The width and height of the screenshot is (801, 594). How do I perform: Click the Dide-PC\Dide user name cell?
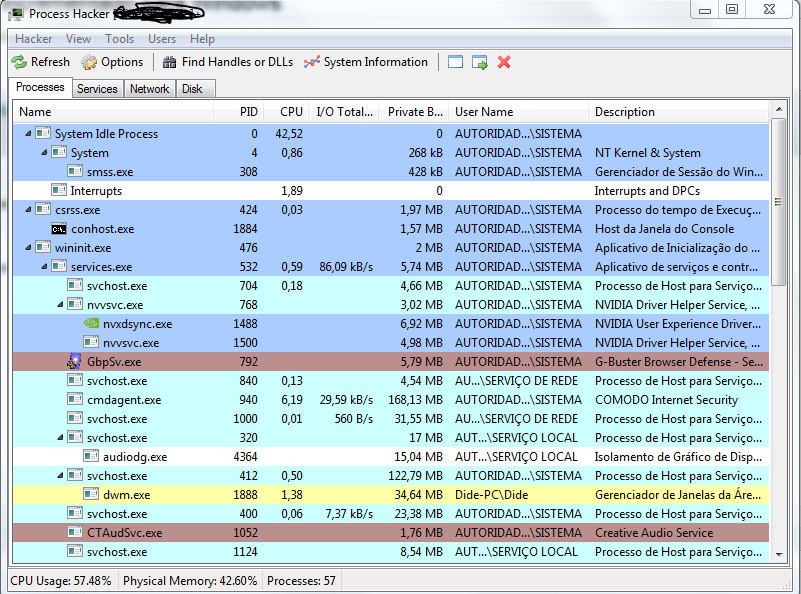[x=491, y=495]
